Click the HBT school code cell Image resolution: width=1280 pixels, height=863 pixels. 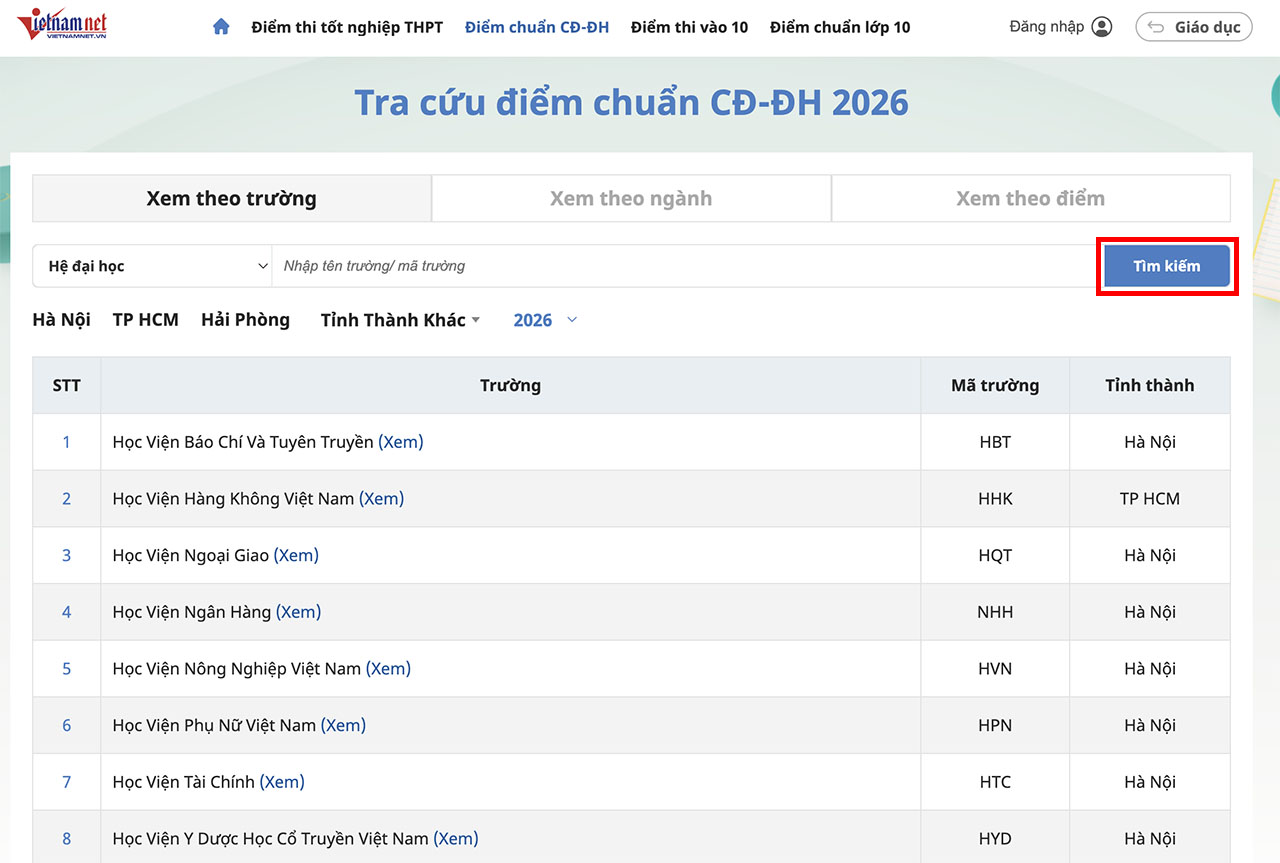coord(995,442)
